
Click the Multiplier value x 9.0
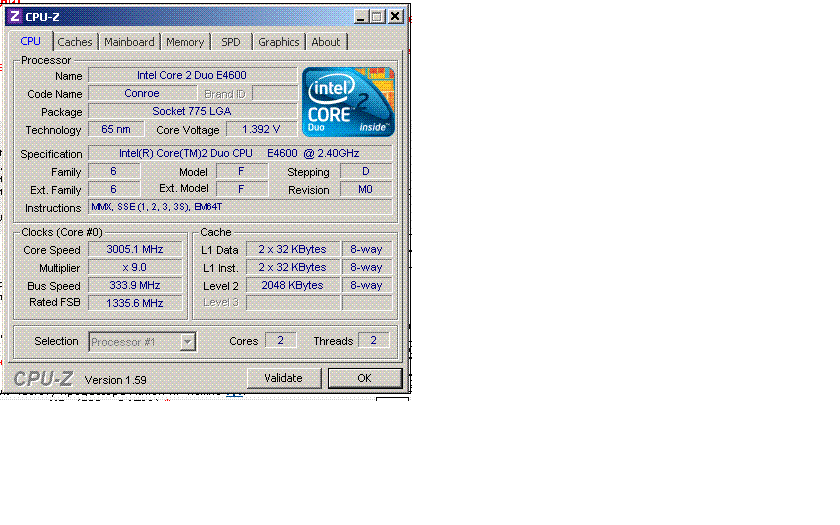click(135, 267)
